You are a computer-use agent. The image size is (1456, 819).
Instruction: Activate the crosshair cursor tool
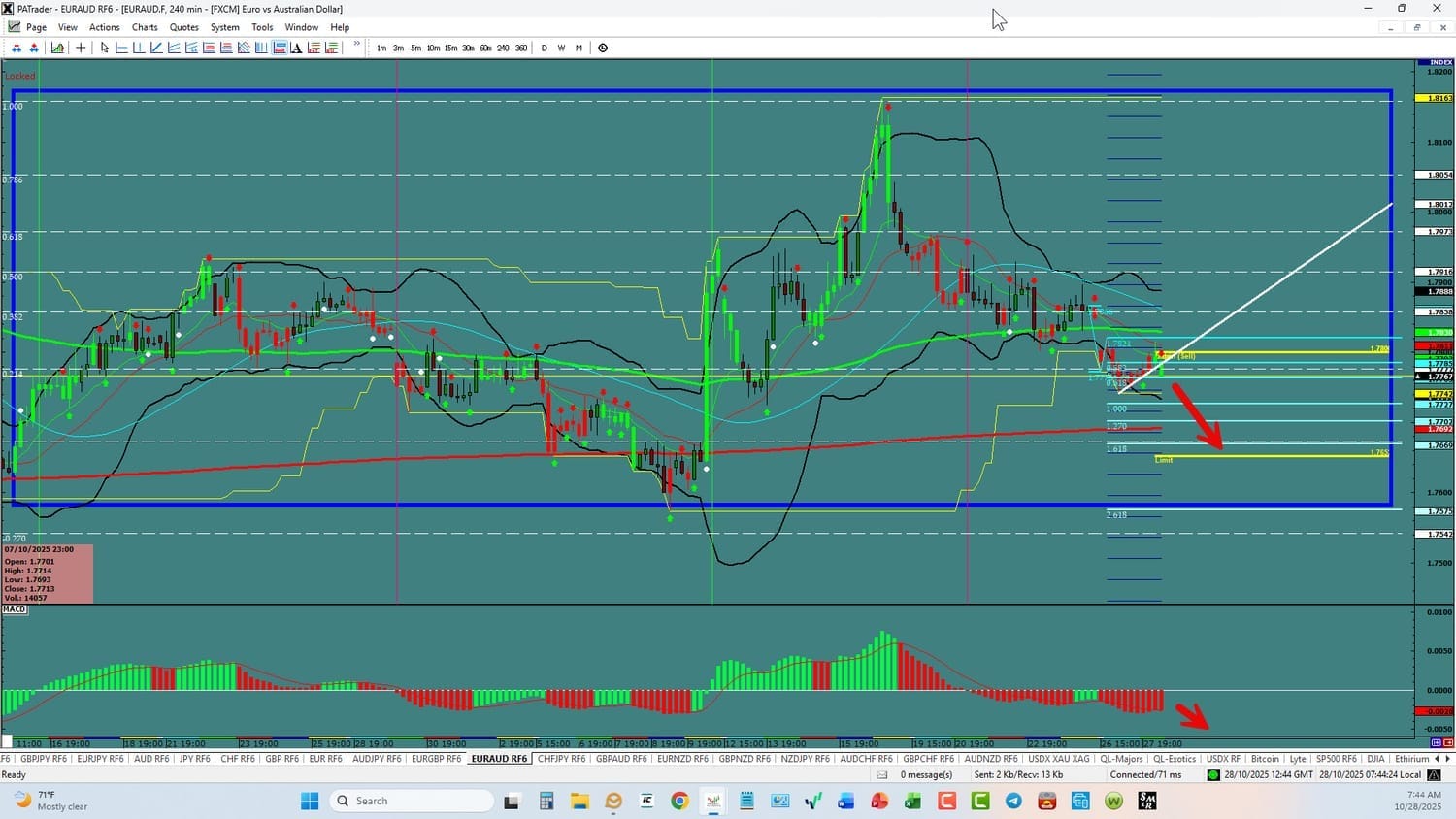pyautogui.click(x=81, y=48)
